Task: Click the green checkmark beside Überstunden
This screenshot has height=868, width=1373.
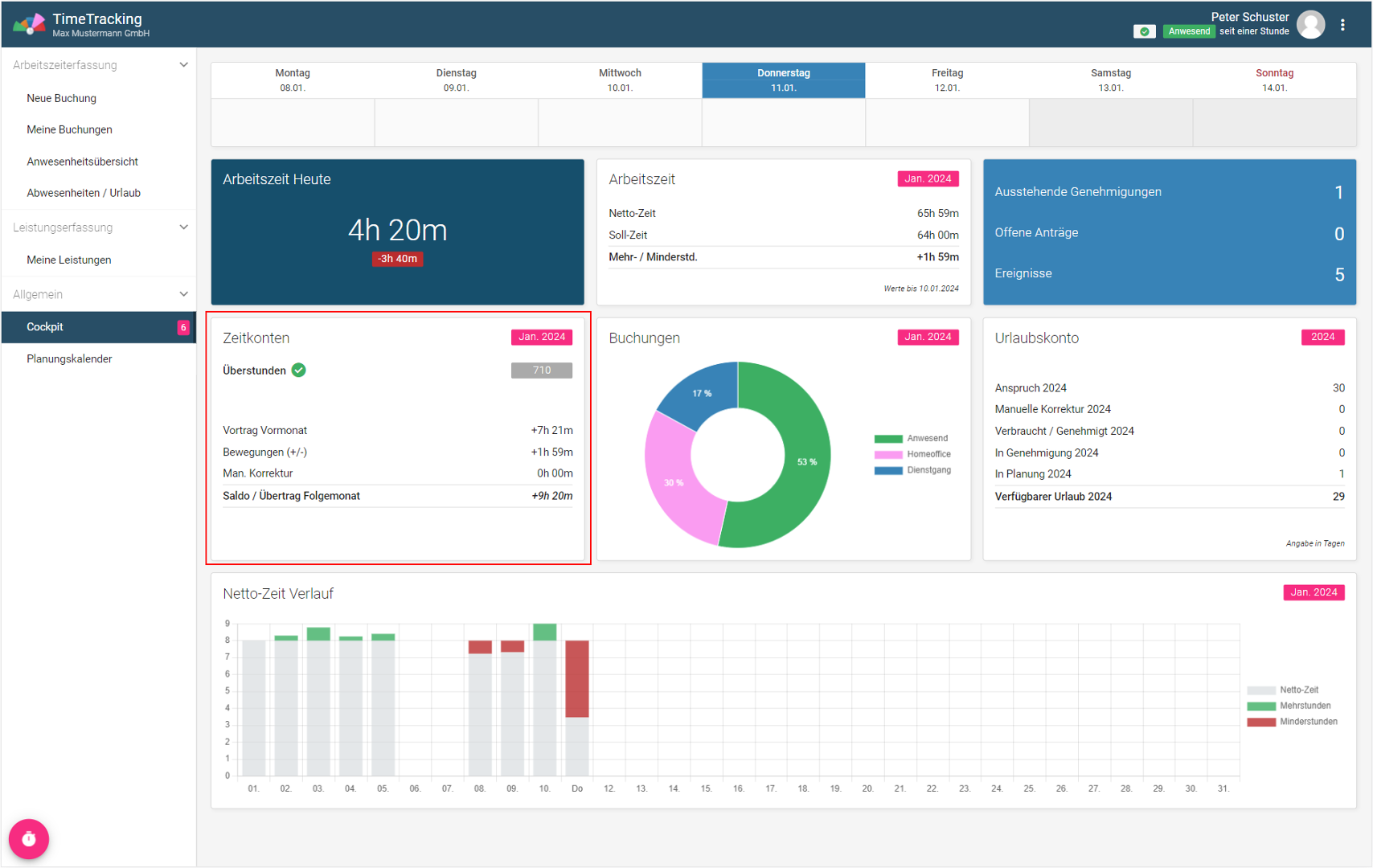Action: [299, 371]
